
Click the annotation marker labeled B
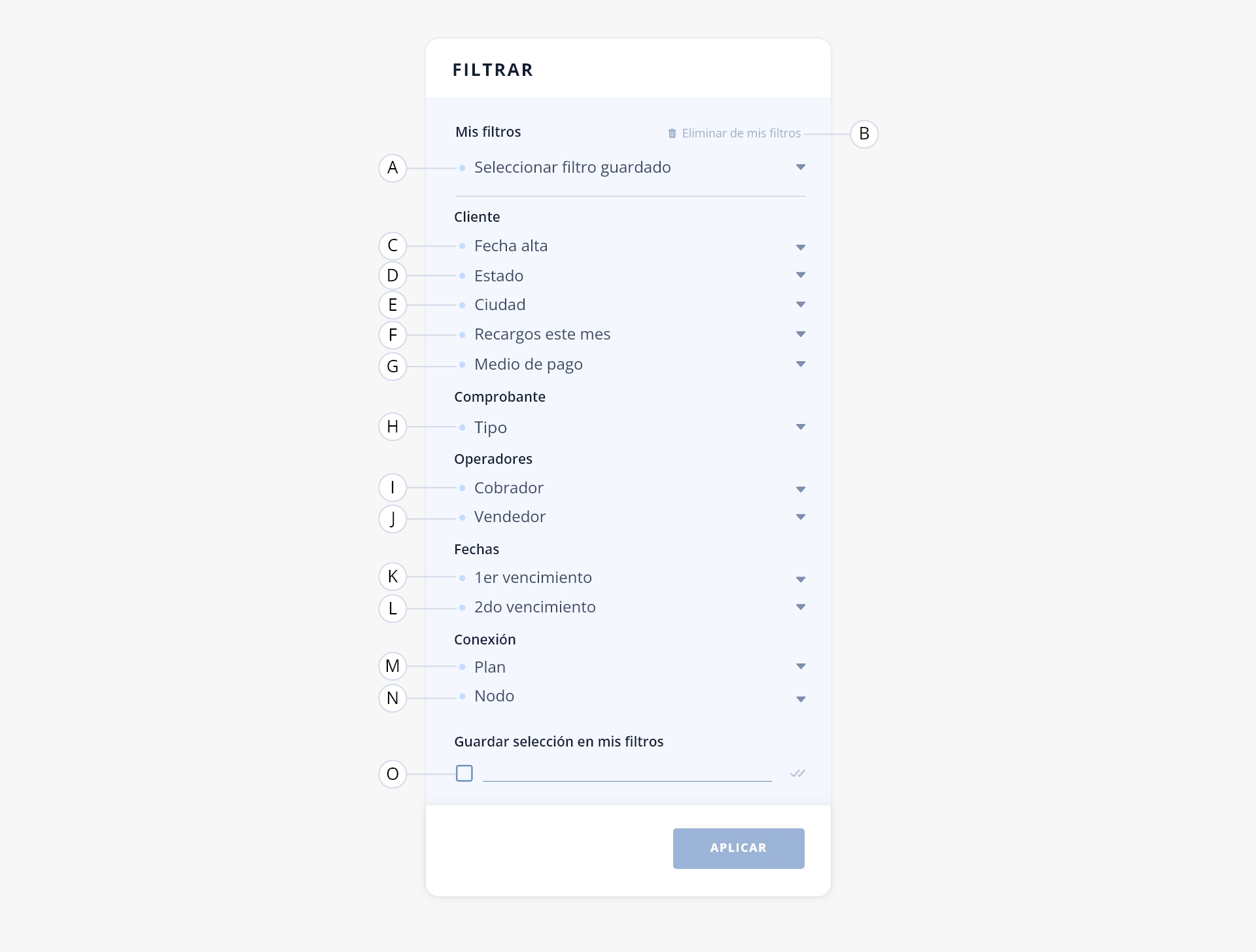tap(864, 133)
